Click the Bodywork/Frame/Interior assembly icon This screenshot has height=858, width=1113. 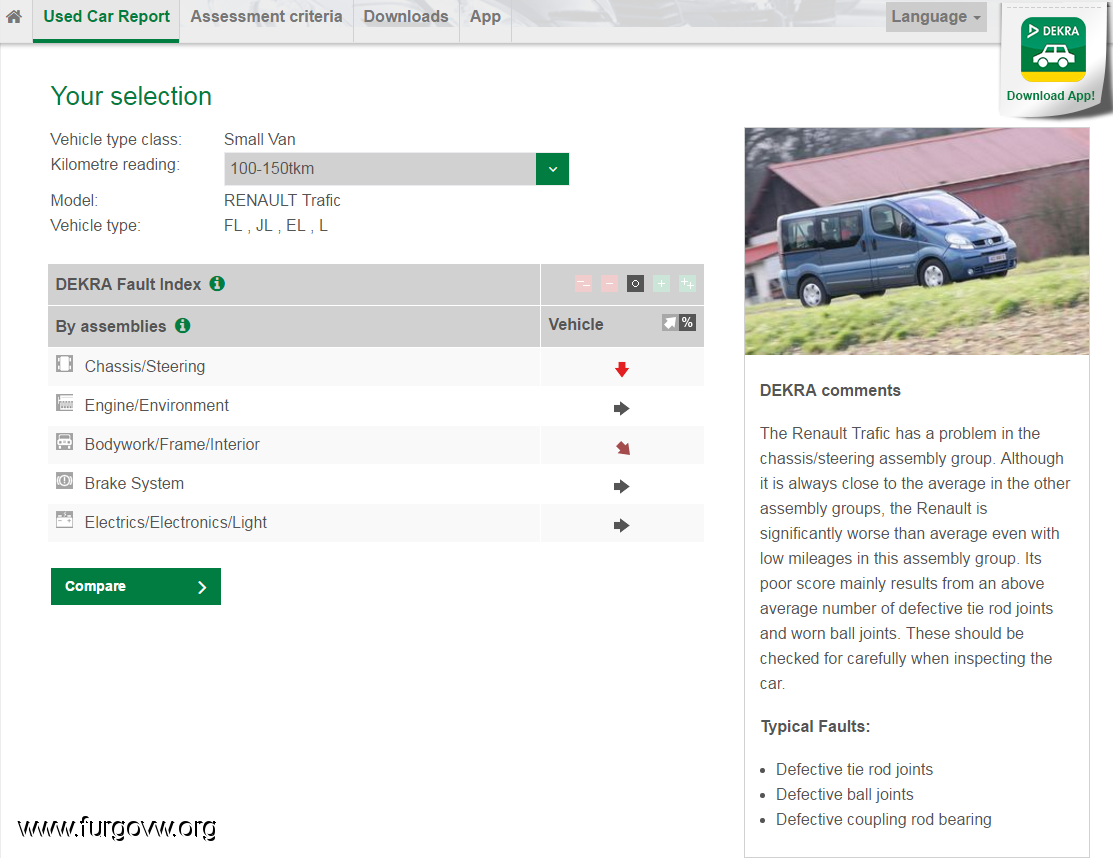pos(65,442)
